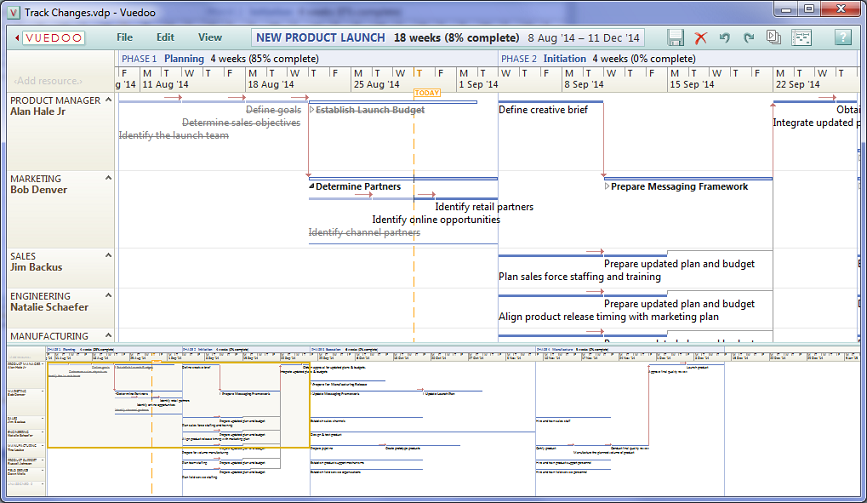Click the Undo arrow icon

tap(725, 38)
